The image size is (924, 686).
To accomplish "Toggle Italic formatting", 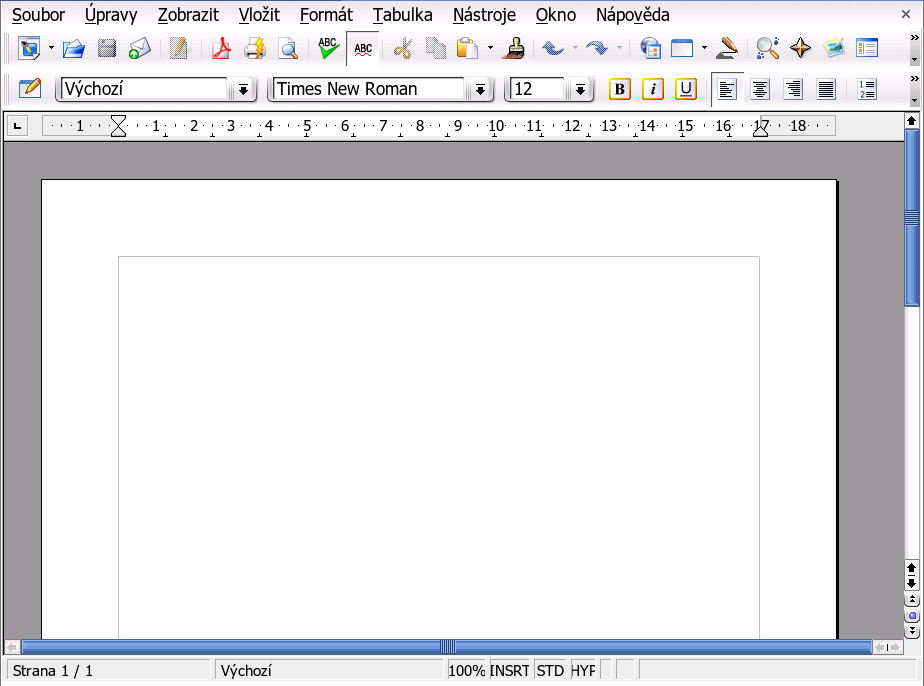I will point(652,89).
